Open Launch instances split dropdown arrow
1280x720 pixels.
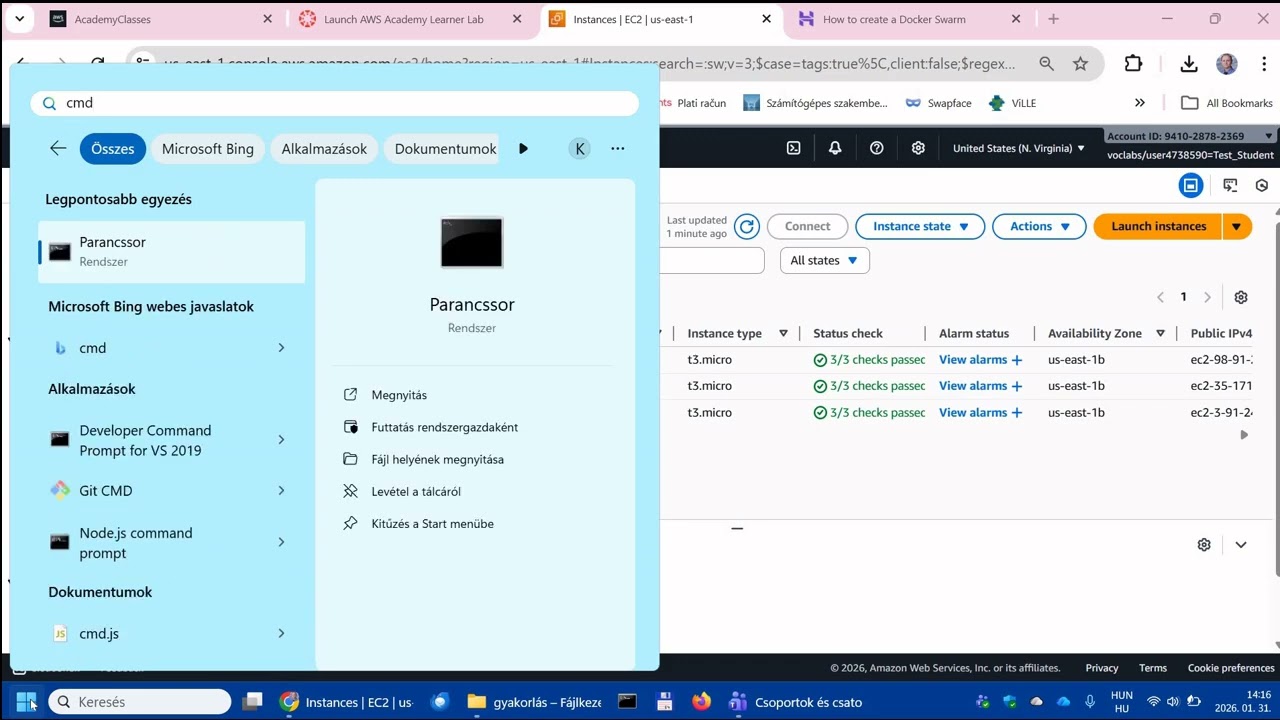pyautogui.click(x=1237, y=227)
